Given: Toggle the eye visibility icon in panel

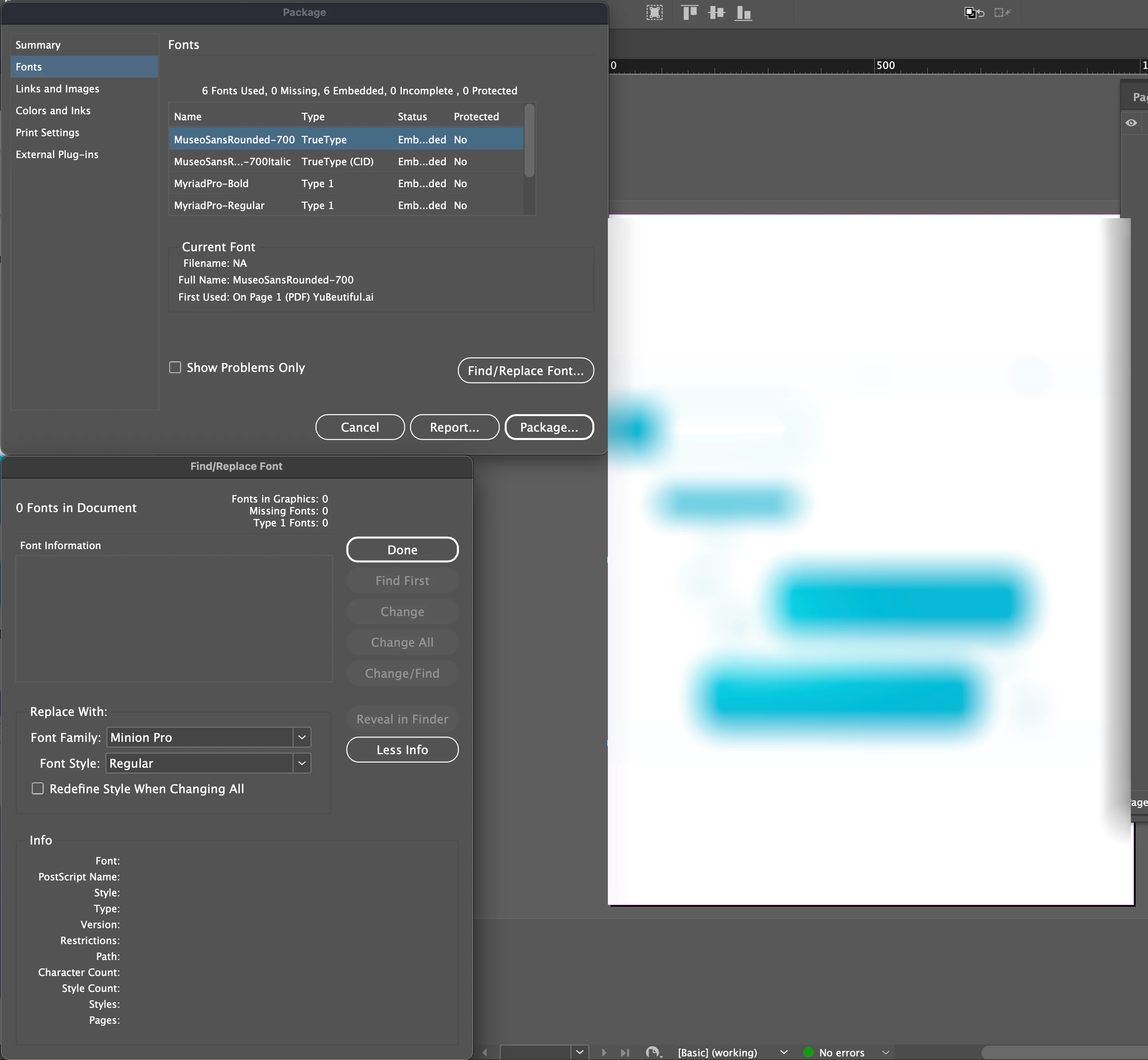Looking at the screenshot, I should click(1131, 123).
